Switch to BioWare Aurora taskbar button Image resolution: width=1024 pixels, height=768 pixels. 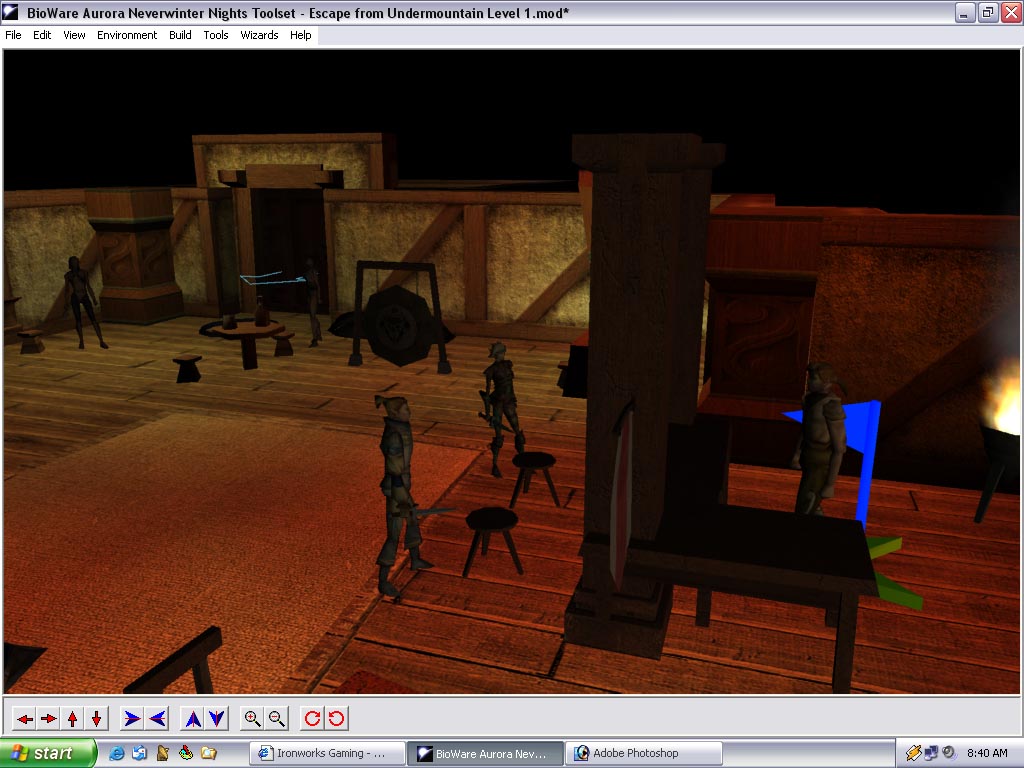point(485,754)
